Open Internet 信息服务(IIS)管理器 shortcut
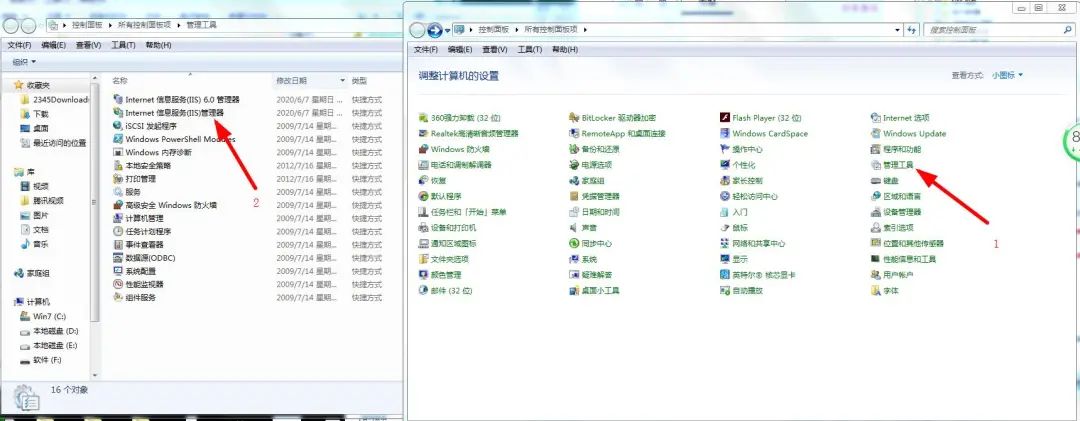 [x=174, y=113]
